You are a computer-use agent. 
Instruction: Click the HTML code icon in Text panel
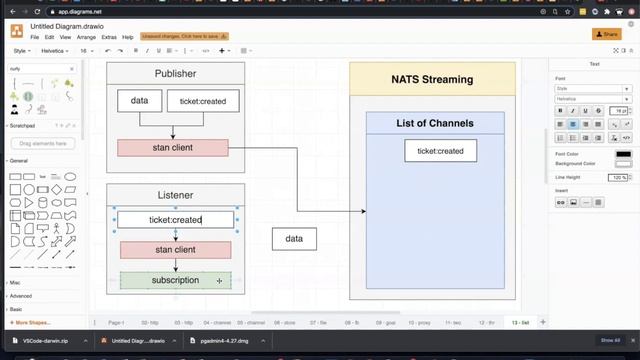(x=627, y=138)
